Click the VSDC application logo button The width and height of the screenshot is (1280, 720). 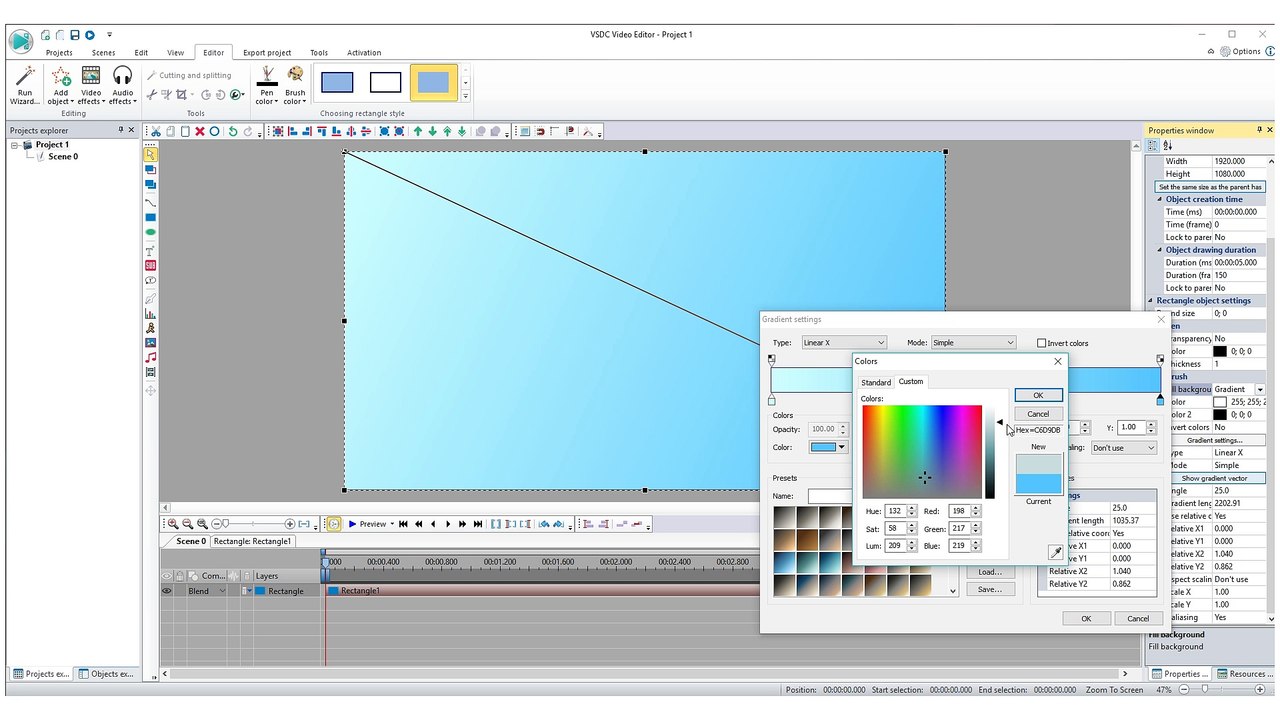20,41
